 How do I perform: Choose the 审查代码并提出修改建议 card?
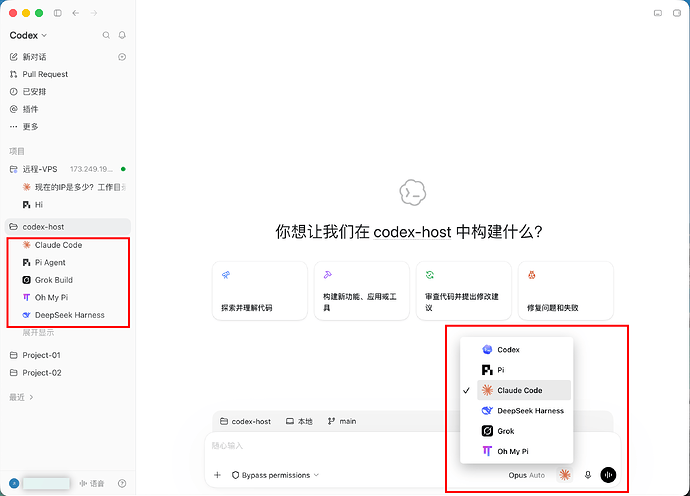[x=464, y=291]
